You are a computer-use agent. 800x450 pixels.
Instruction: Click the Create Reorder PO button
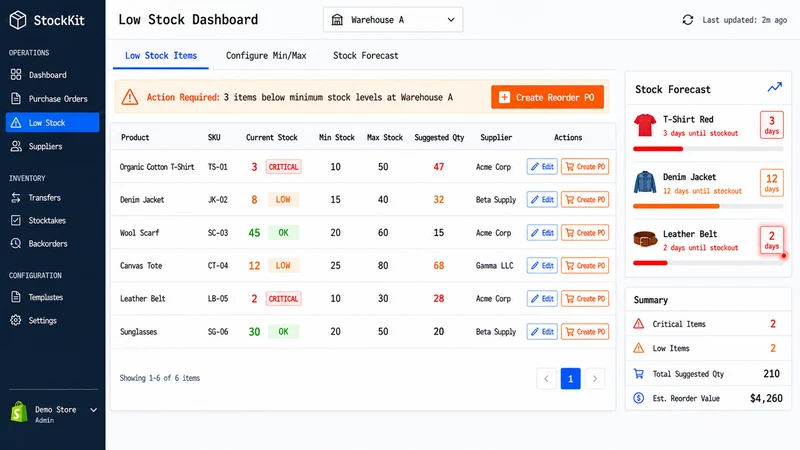[x=547, y=97]
